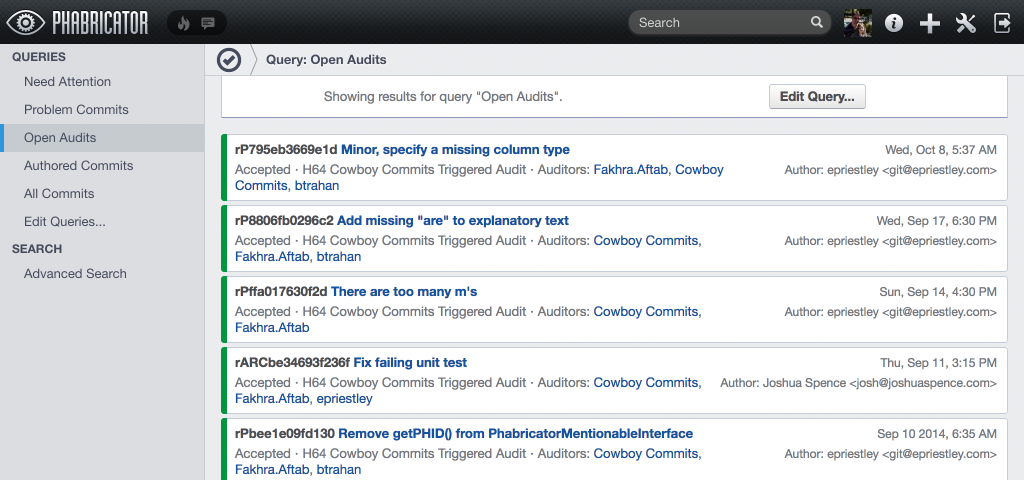
Task: Open commit 'There are too many m's'
Action: click(404, 292)
